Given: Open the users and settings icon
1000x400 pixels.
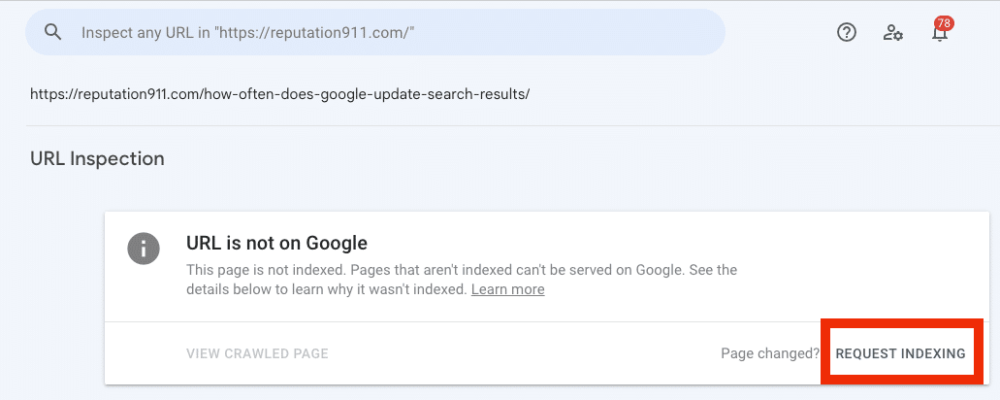Looking at the screenshot, I should tap(892, 33).
